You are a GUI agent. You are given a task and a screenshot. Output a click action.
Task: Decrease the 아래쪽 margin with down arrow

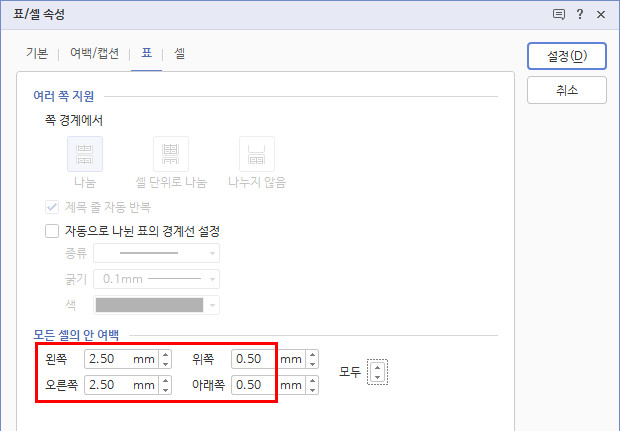click(312, 390)
